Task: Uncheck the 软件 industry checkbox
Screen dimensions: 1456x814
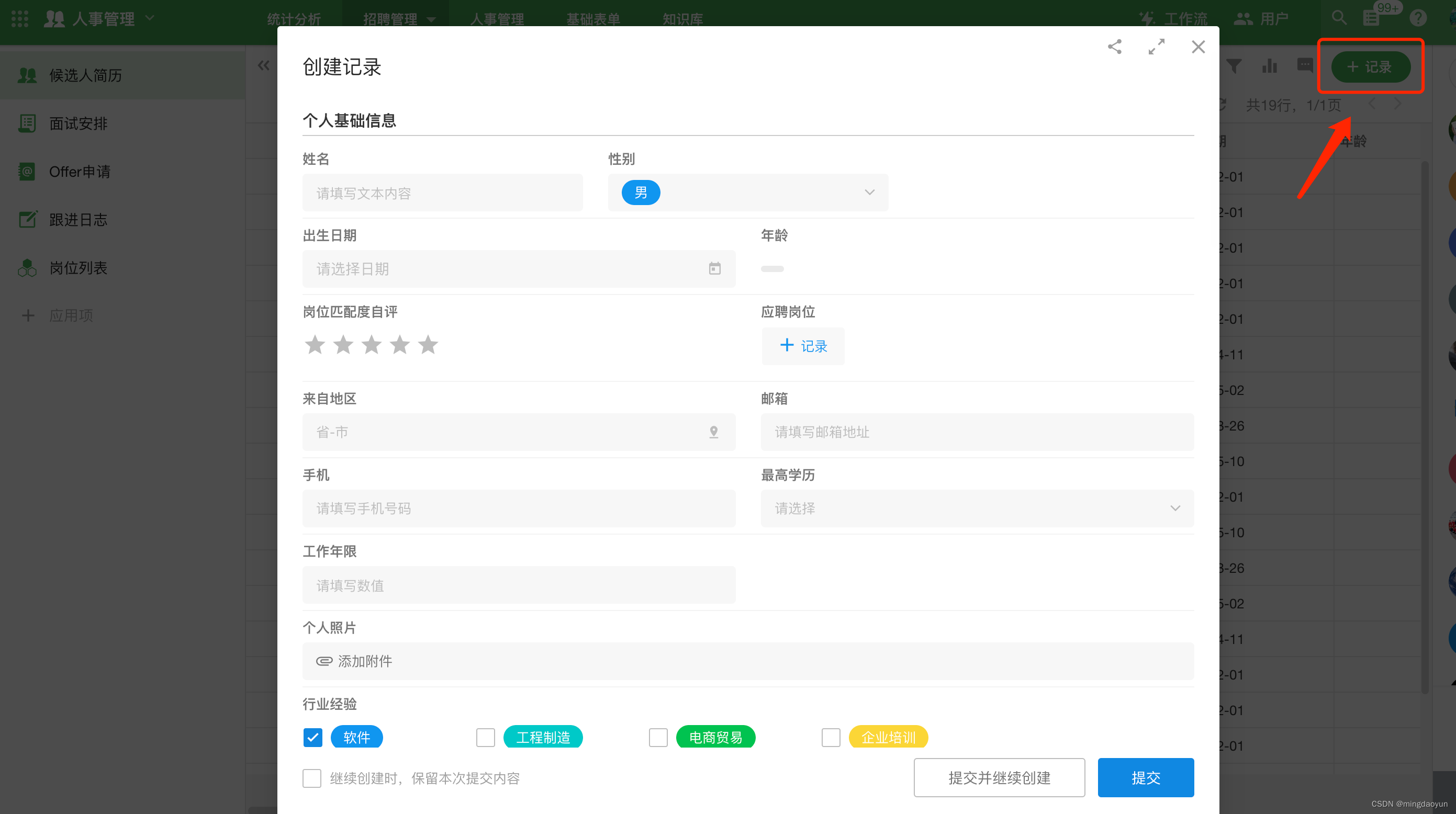Action: point(312,737)
